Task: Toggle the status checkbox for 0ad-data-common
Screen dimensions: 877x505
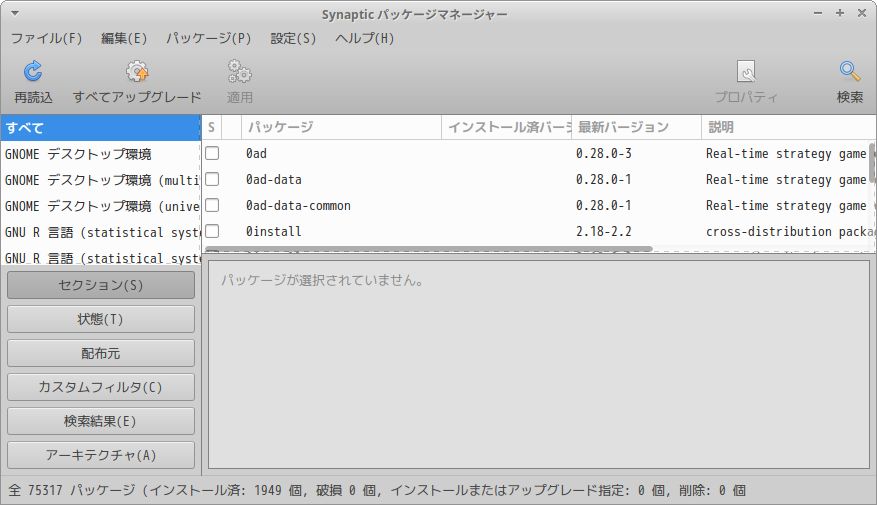Action: coord(212,205)
